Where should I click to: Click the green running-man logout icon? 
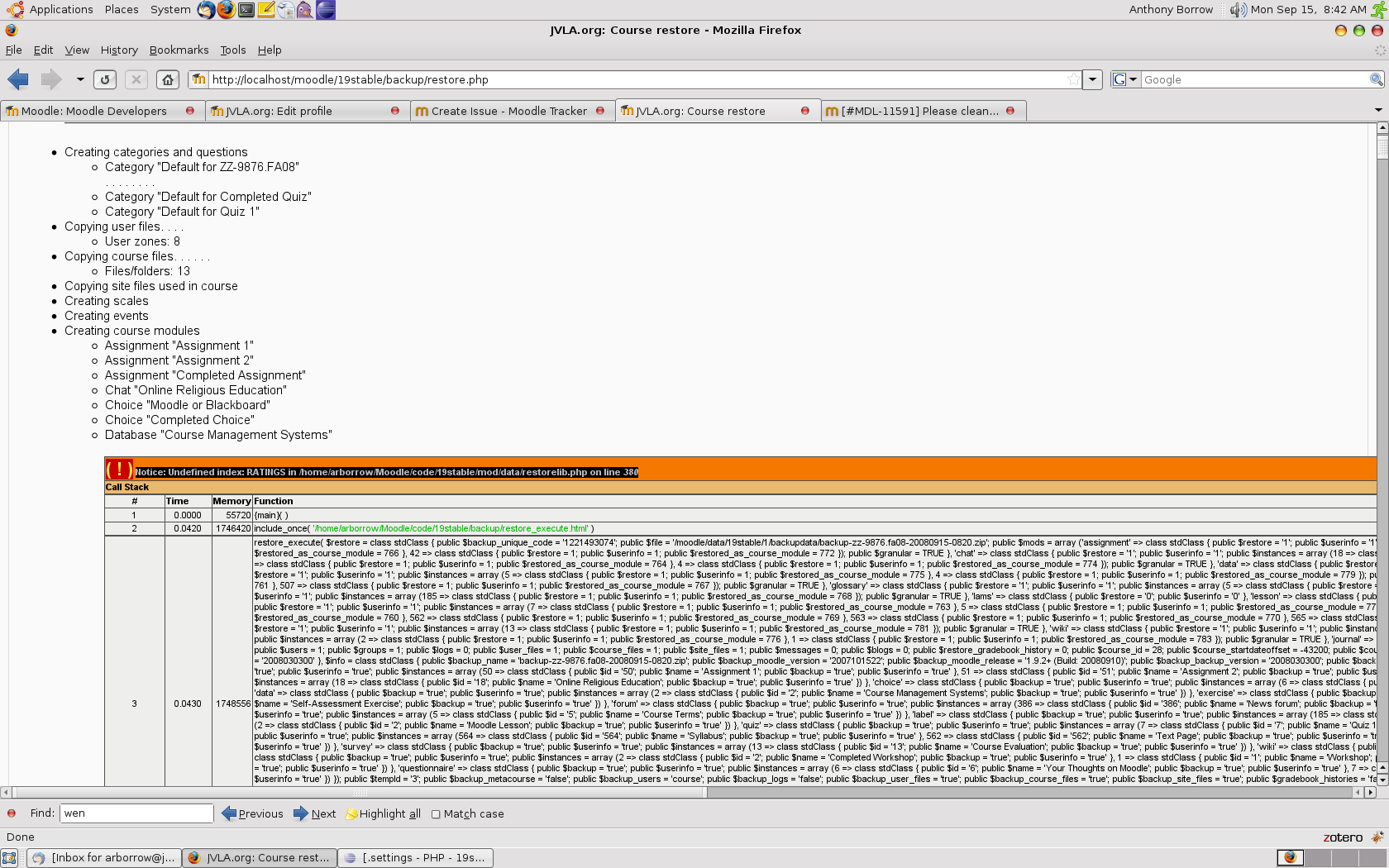tap(1378, 10)
